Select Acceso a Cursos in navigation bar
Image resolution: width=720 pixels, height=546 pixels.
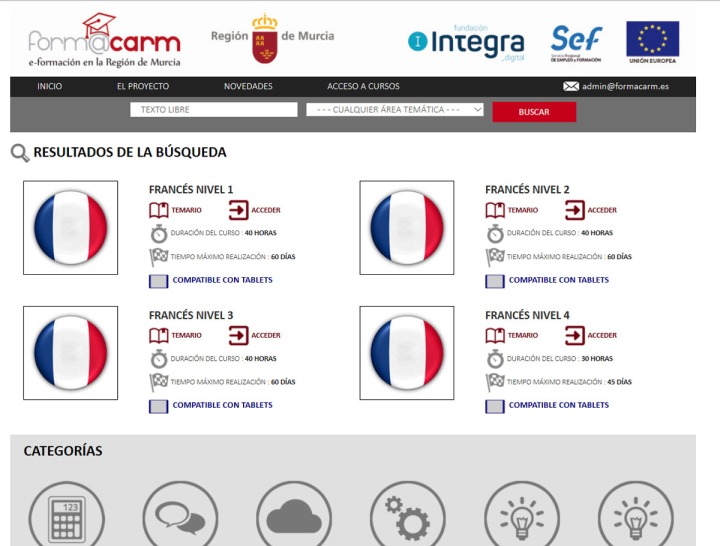(363, 87)
